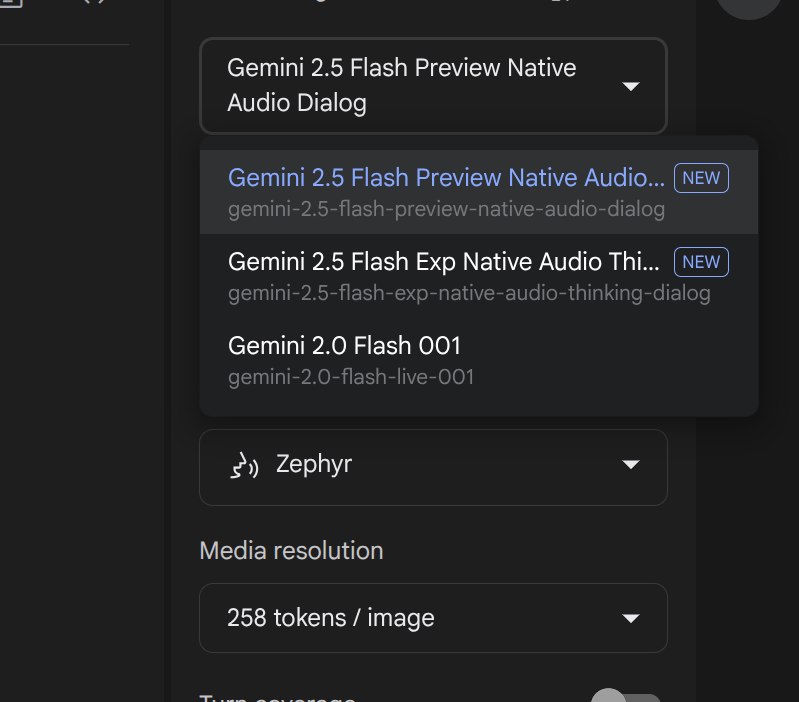Viewport: 799px width, 702px height.
Task: Toggle the Turn coverage switch
Action: coord(626,699)
